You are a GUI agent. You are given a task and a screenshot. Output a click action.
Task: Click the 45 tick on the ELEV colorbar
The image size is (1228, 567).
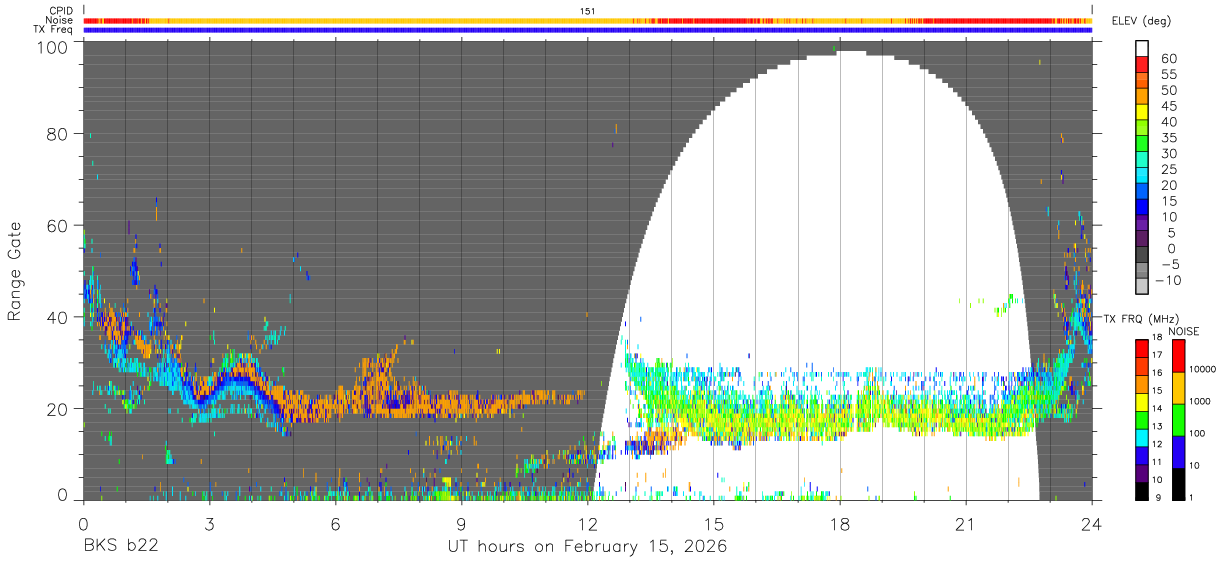(1167, 106)
